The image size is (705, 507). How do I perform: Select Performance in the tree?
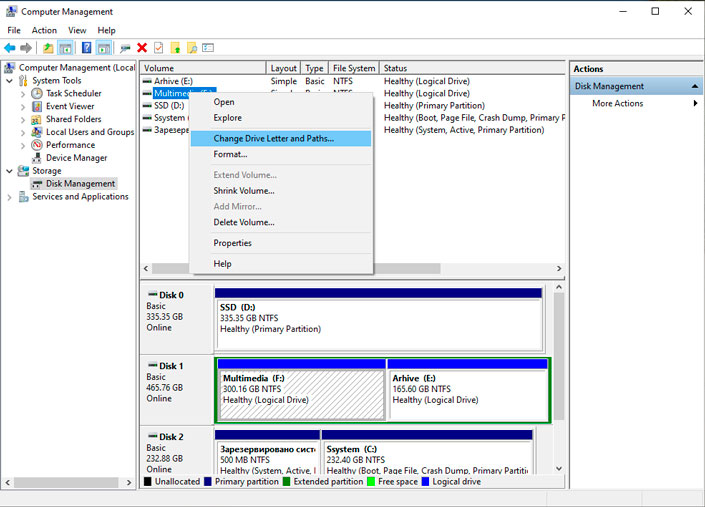pos(71,145)
